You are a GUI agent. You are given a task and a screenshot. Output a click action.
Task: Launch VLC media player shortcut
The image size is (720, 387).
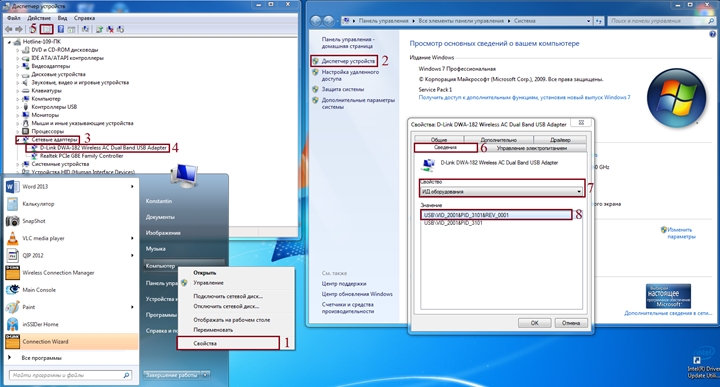[x=43, y=238]
